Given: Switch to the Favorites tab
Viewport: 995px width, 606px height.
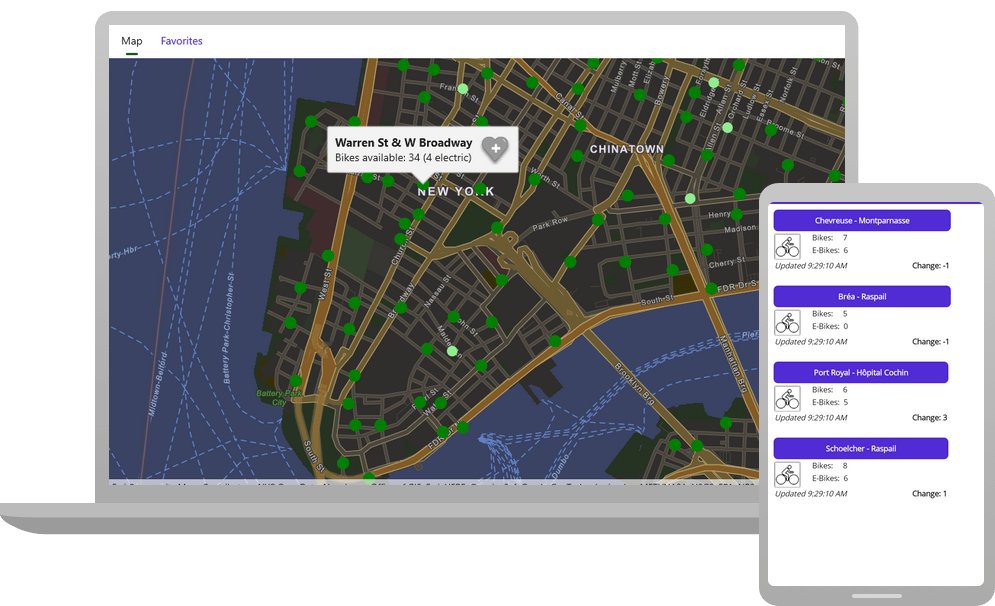Looking at the screenshot, I should coord(181,41).
